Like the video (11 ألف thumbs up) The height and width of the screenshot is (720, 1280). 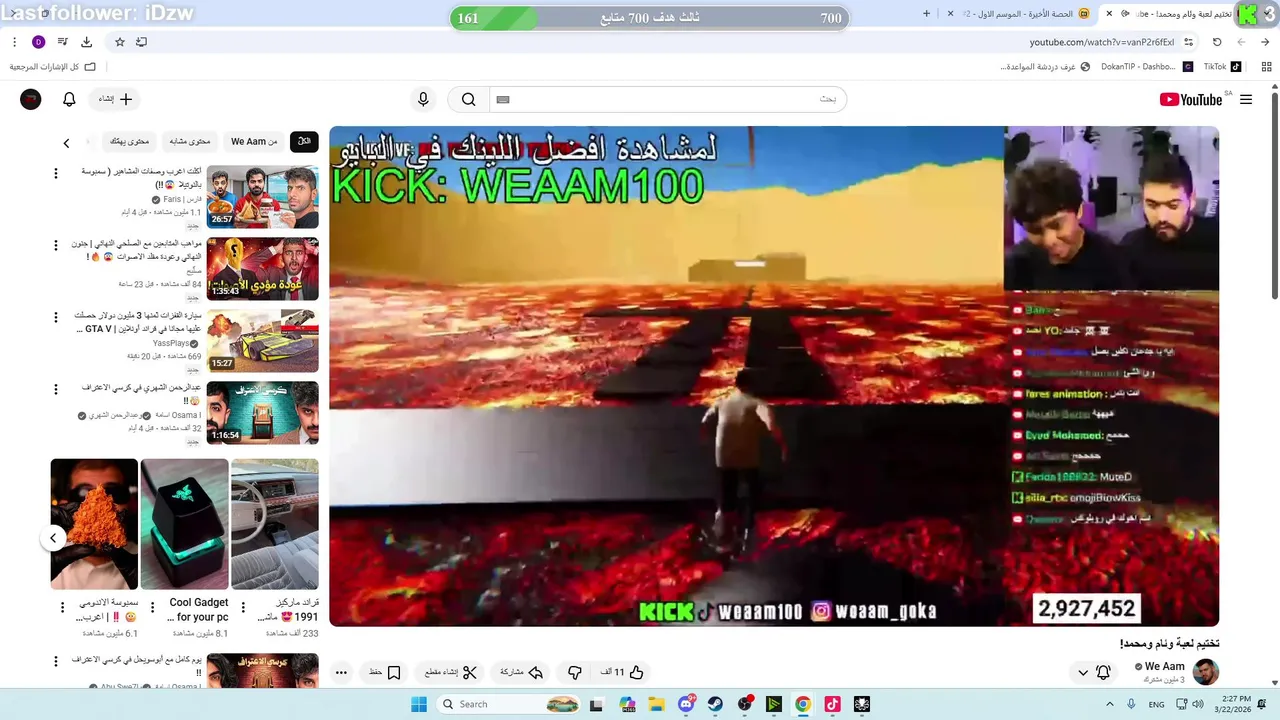[x=622, y=672]
